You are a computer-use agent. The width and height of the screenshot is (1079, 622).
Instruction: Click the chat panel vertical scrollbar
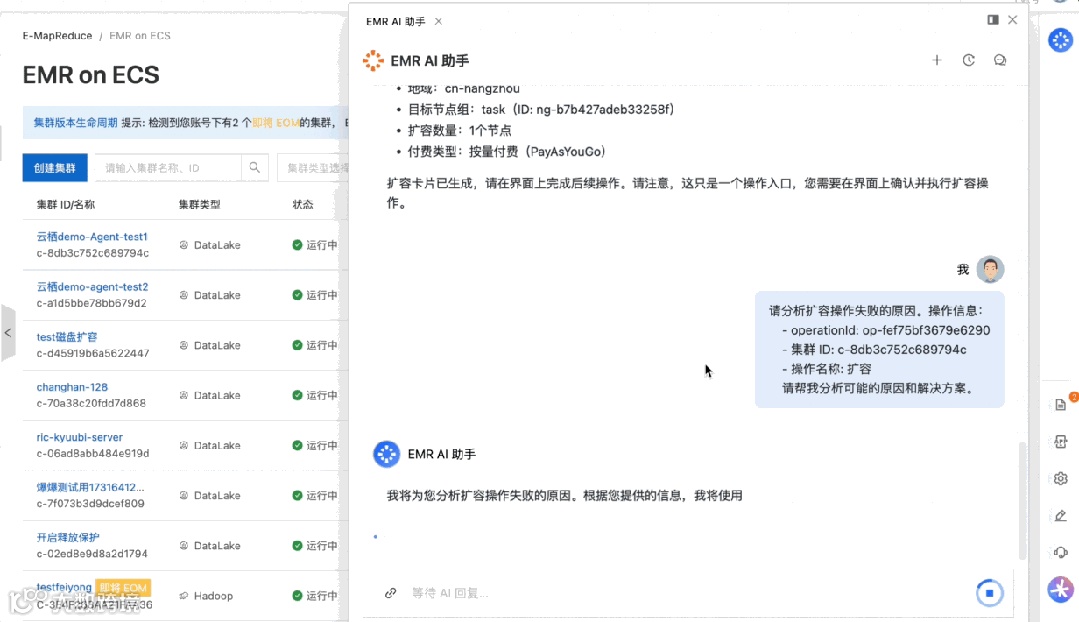[x=1023, y=500]
